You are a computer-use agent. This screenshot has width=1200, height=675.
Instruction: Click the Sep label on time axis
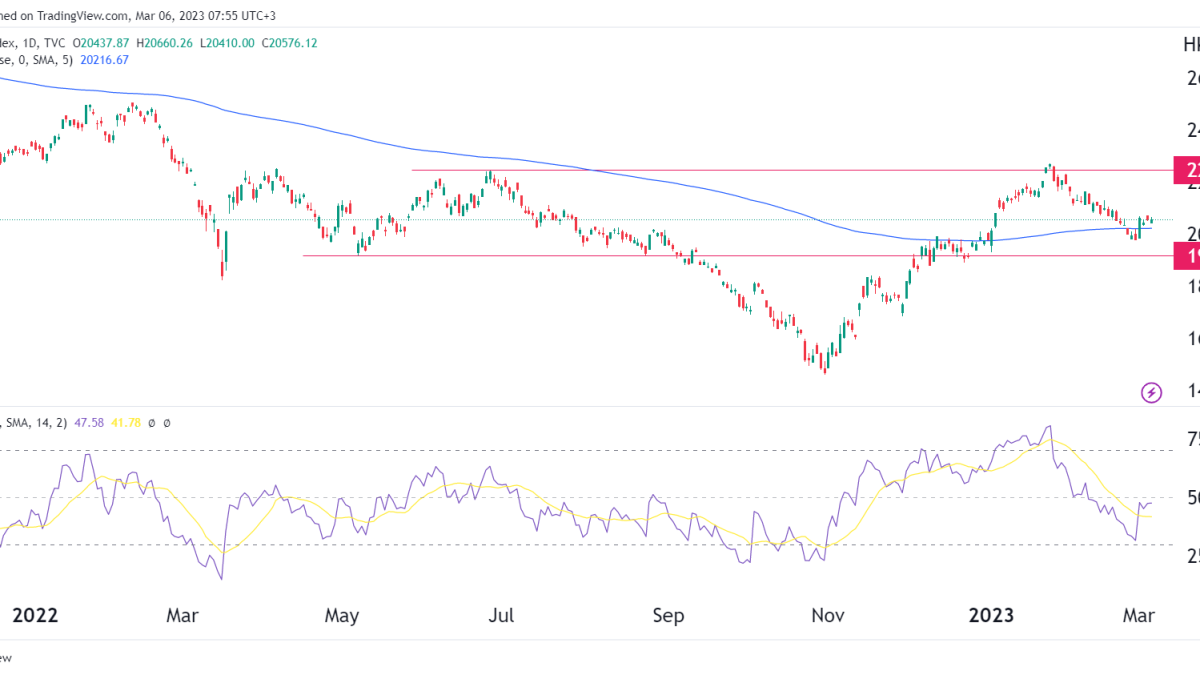(x=667, y=615)
